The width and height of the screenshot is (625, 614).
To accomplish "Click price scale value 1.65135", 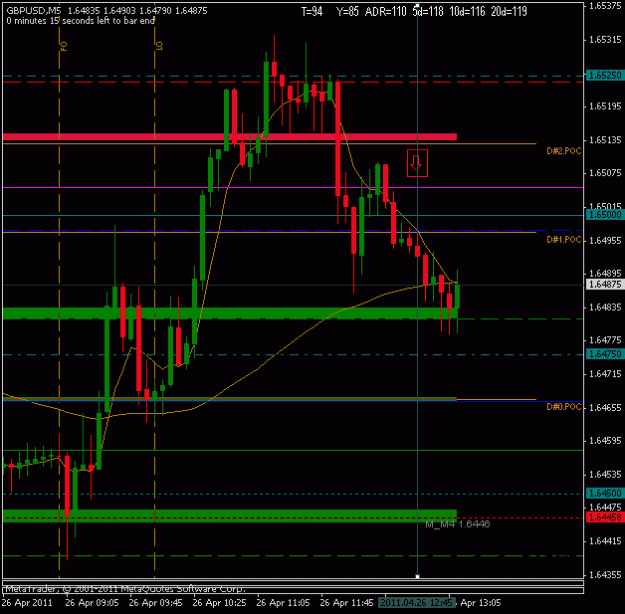I will (605, 140).
